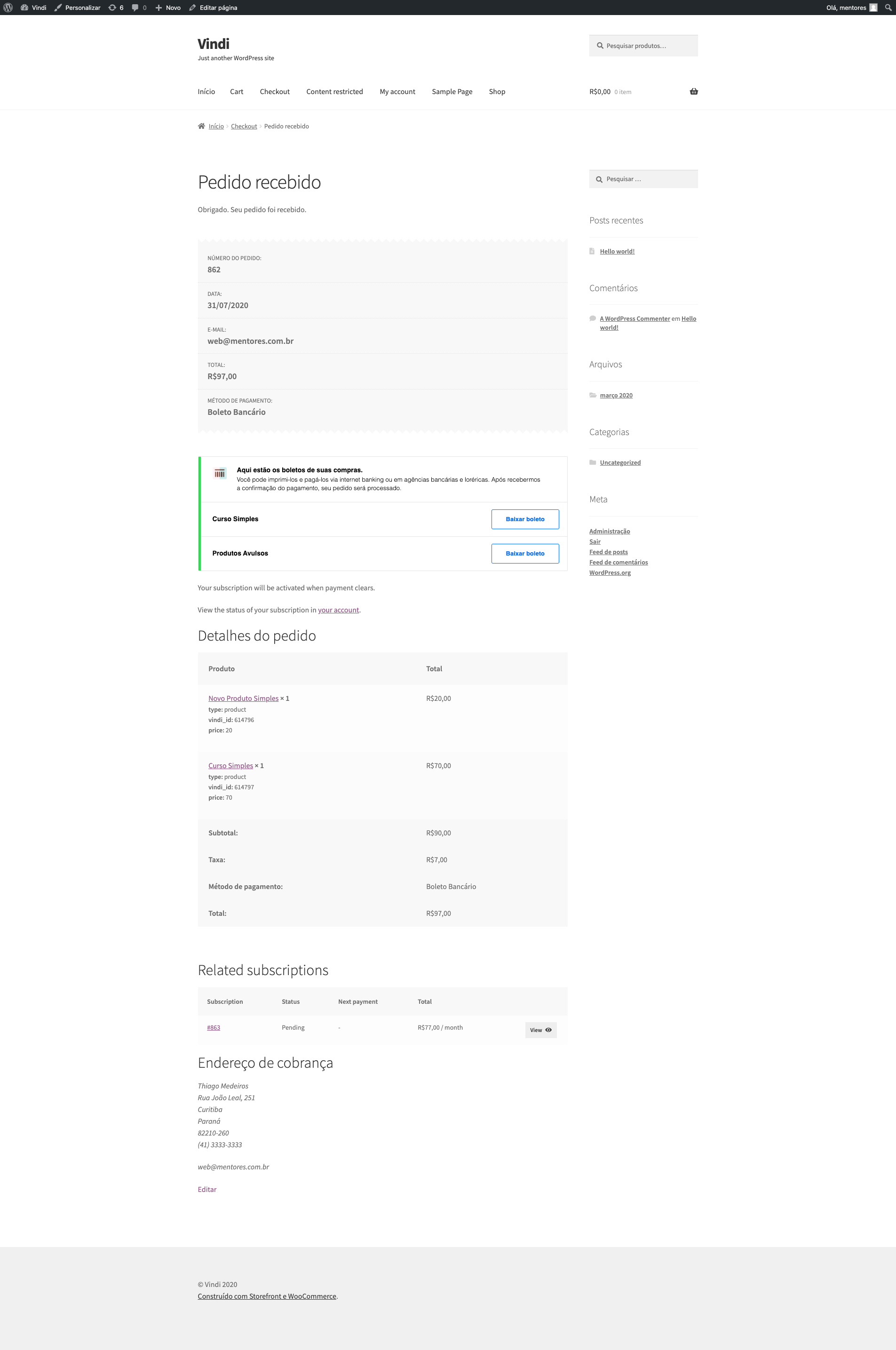Open the updates icon showing 6

coord(116,8)
